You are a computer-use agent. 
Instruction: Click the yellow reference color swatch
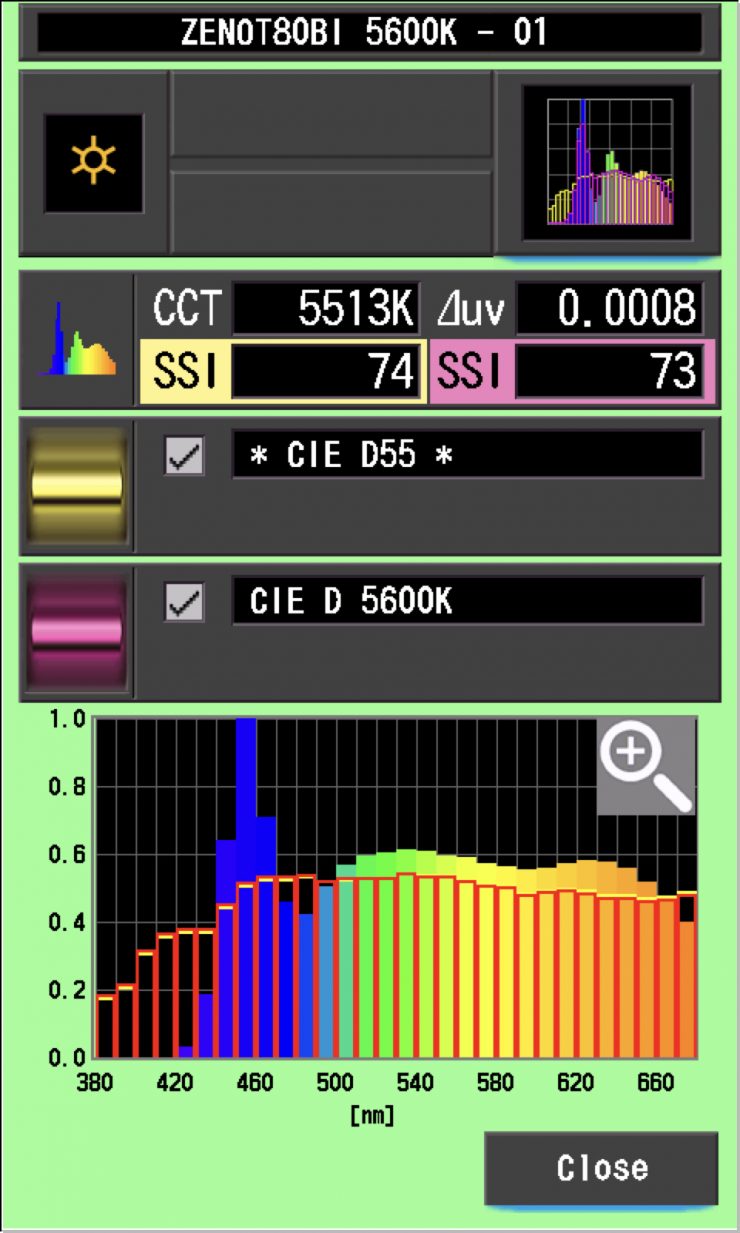[x=77, y=485]
